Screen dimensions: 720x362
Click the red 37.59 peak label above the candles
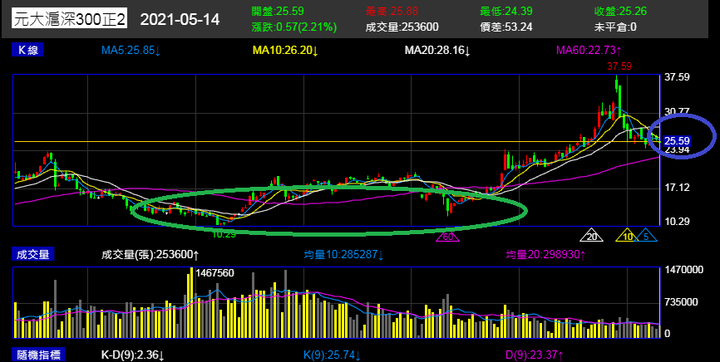click(x=619, y=66)
